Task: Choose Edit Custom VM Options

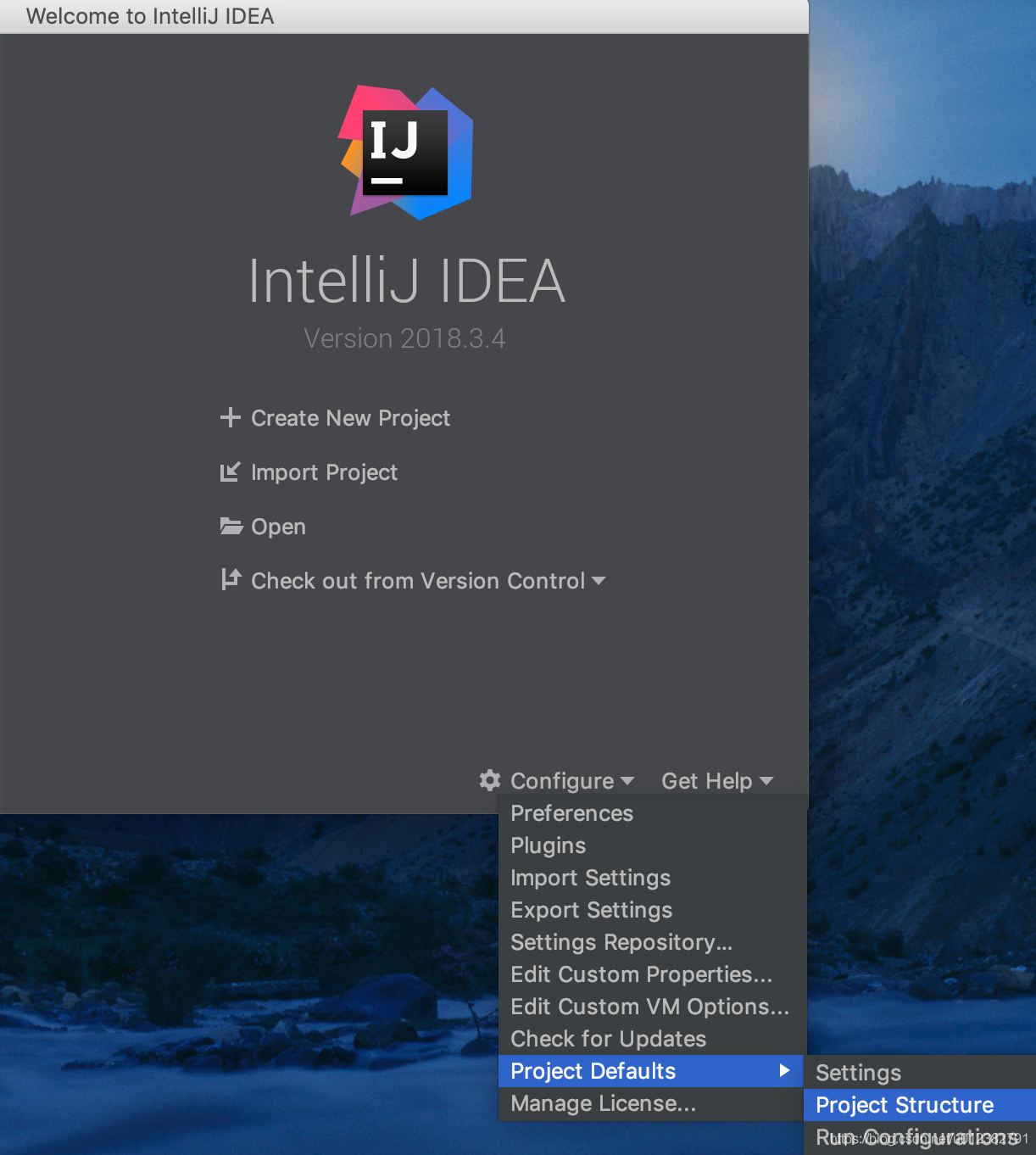Action: tap(649, 1007)
